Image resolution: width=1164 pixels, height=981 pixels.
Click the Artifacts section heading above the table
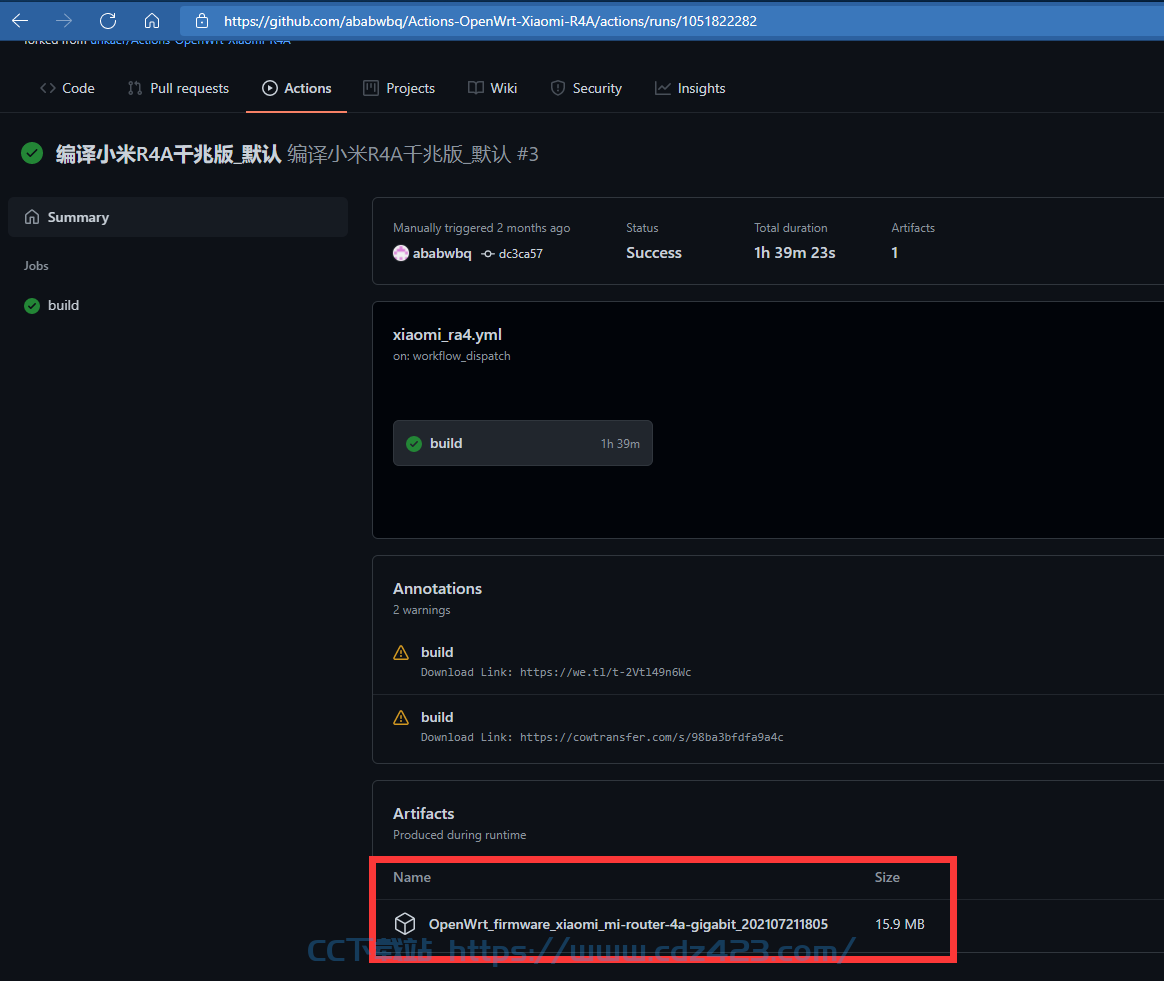pos(423,814)
